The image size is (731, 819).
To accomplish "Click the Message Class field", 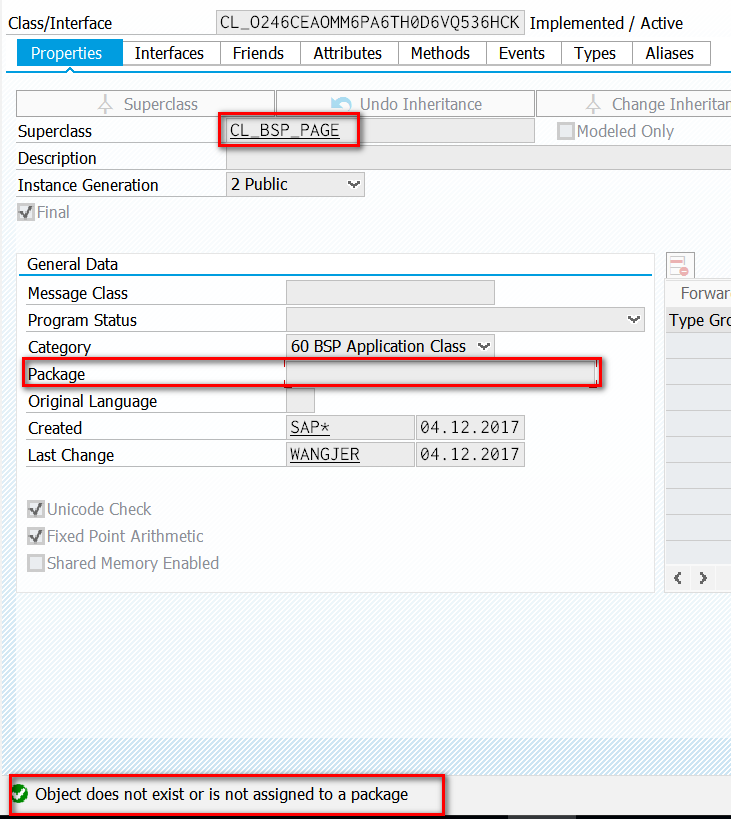I will (x=390, y=292).
